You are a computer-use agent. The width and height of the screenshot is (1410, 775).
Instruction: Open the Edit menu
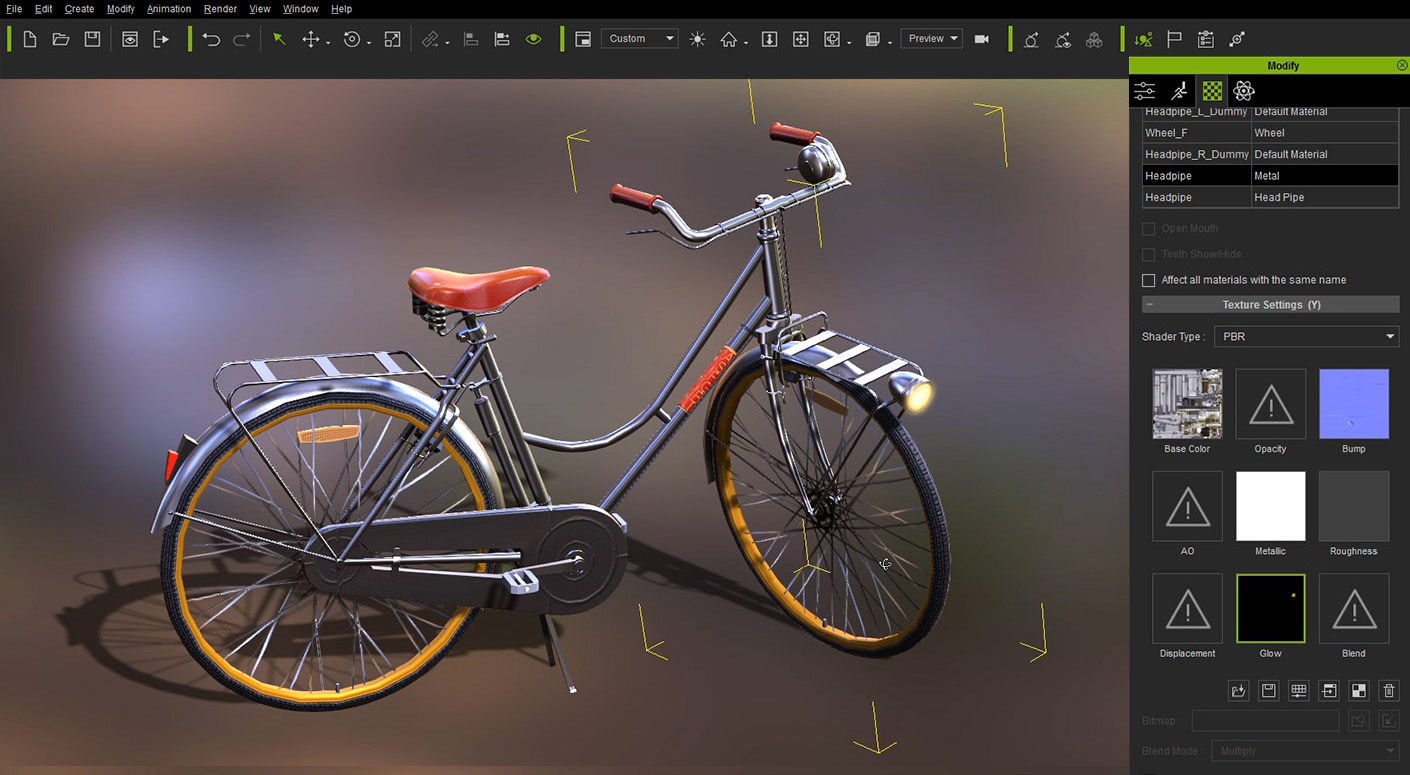44,9
